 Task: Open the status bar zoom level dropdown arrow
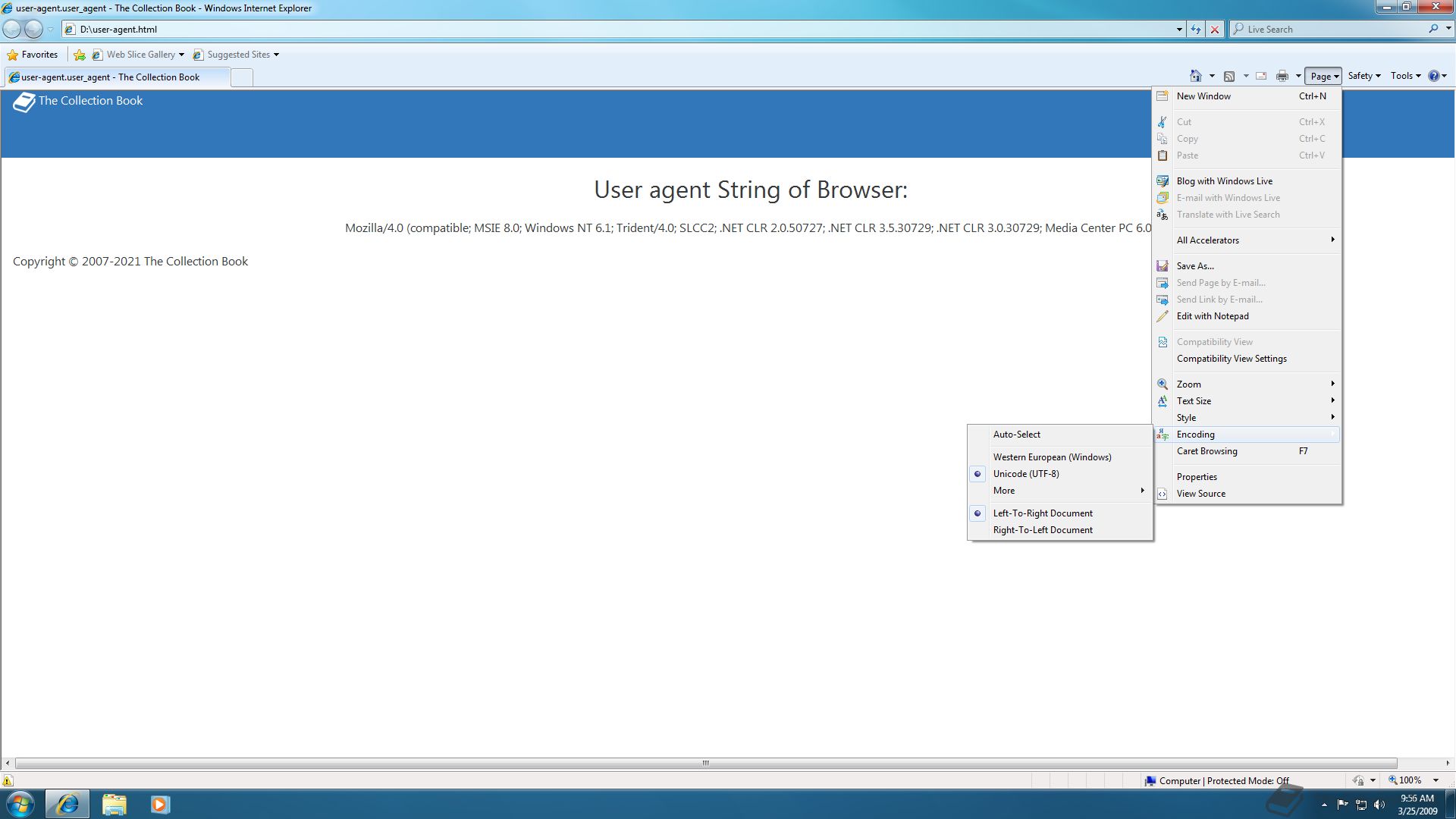pyautogui.click(x=1436, y=780)
